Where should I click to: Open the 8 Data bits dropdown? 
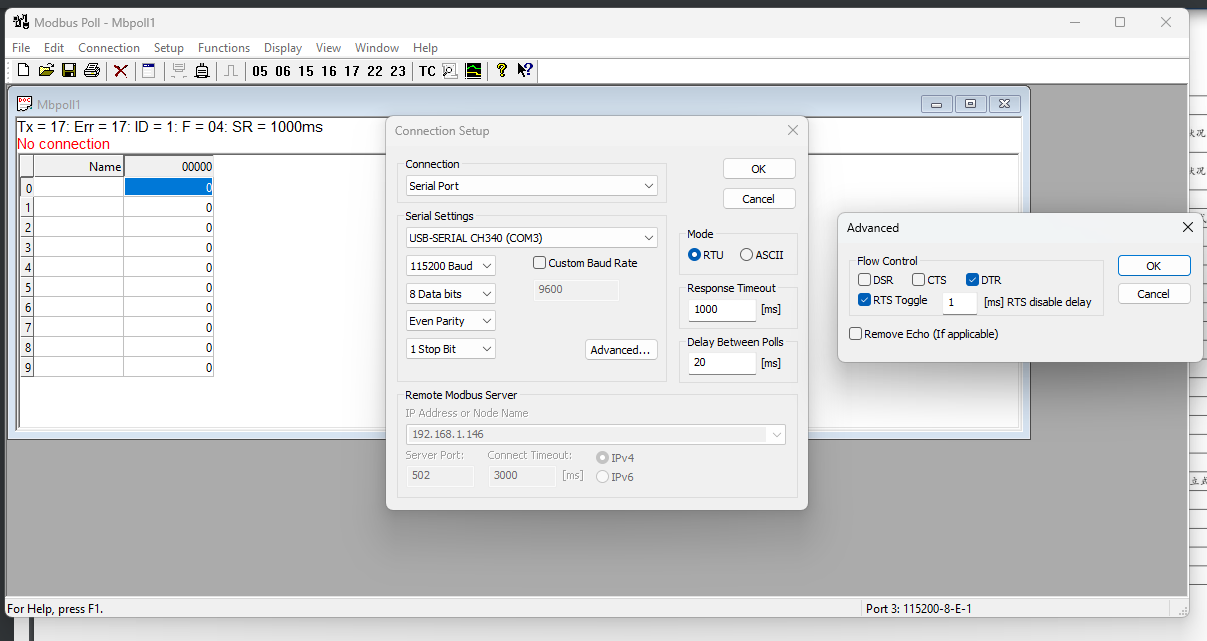pyautogui.click(x=450, y=294)
